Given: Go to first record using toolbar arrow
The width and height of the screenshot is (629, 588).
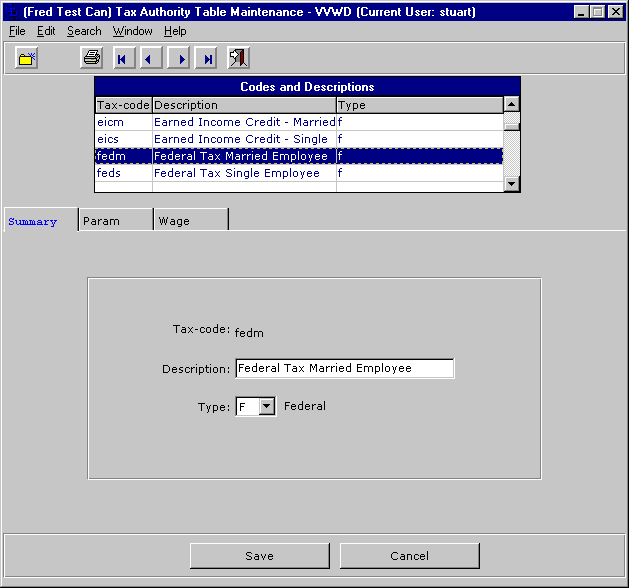Looking at the screenshot, I should pyautogui.click(x=122, y=59).
